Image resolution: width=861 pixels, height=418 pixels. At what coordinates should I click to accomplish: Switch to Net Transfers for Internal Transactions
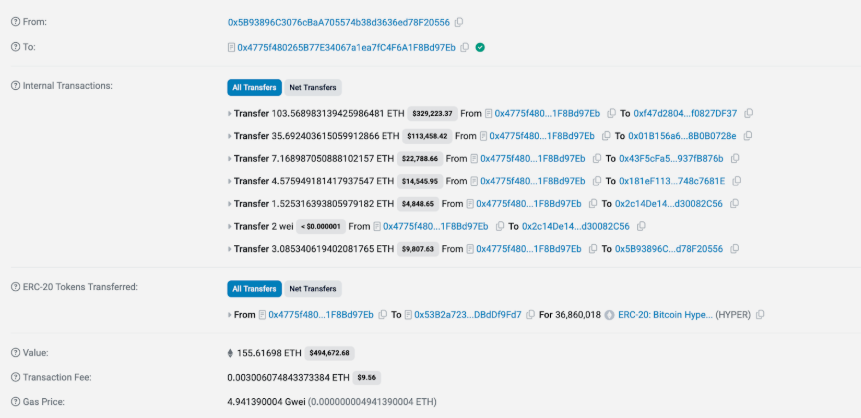point(313,87)
